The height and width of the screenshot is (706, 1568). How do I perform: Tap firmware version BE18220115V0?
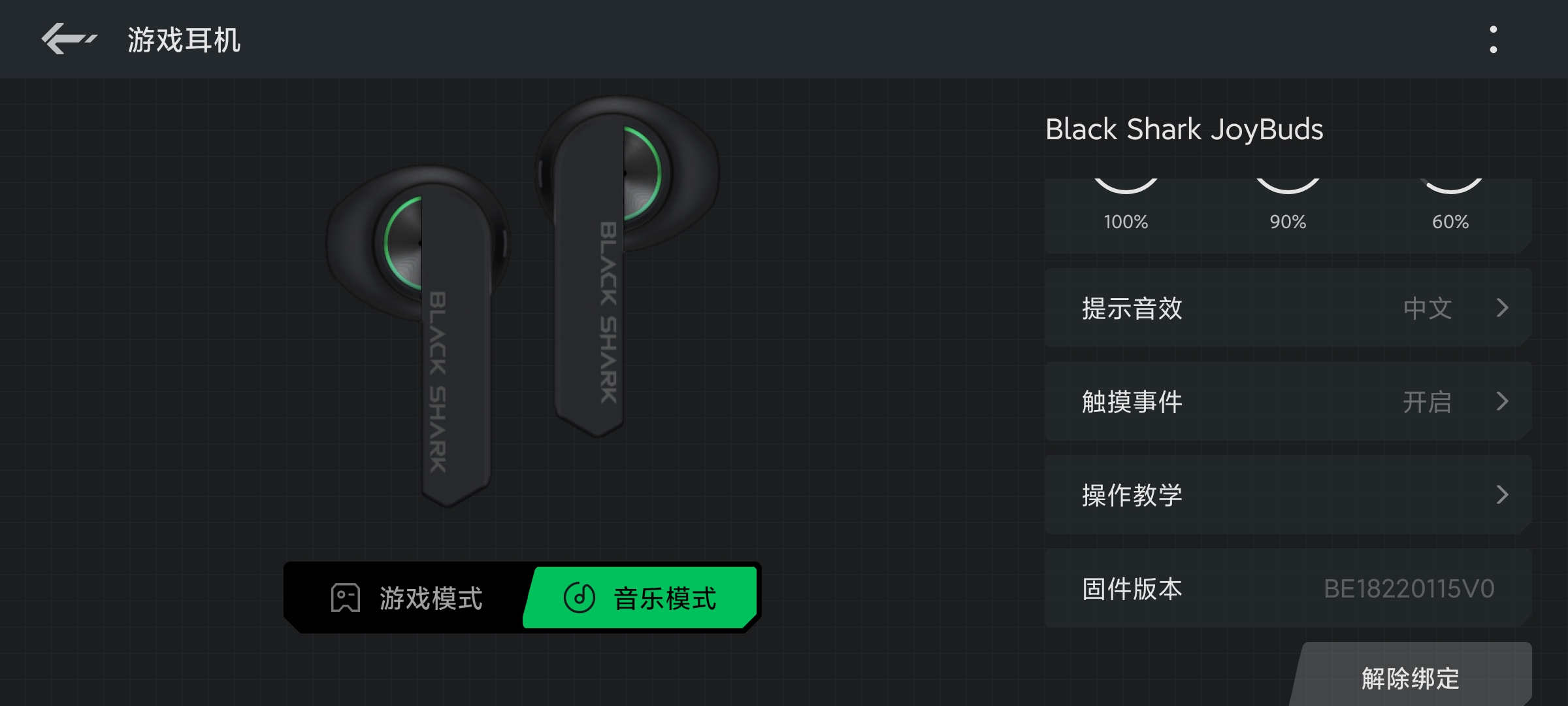pos(1409,589)
